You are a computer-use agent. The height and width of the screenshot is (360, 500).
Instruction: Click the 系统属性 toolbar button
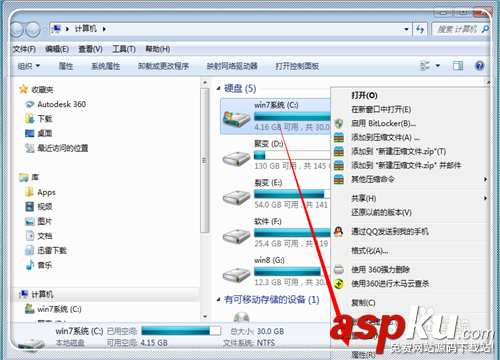point(106,66)
